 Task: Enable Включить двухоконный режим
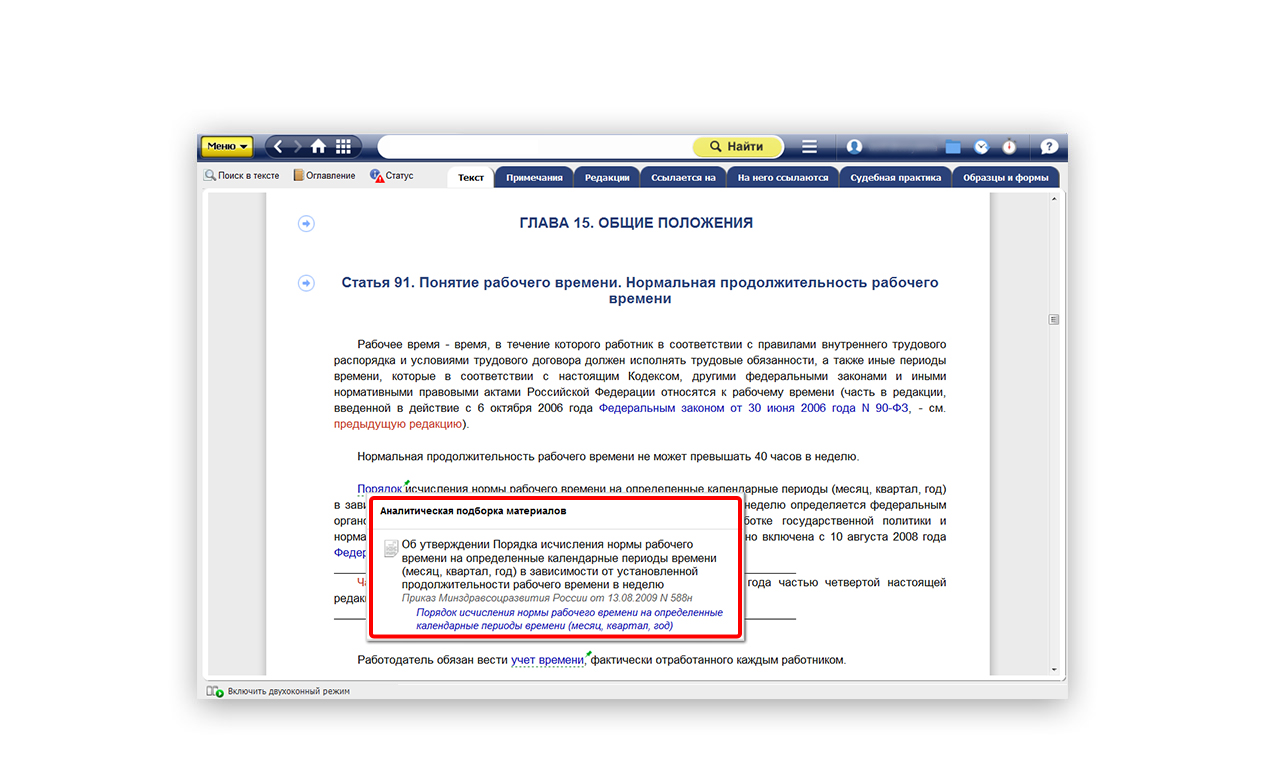(278, 691)
